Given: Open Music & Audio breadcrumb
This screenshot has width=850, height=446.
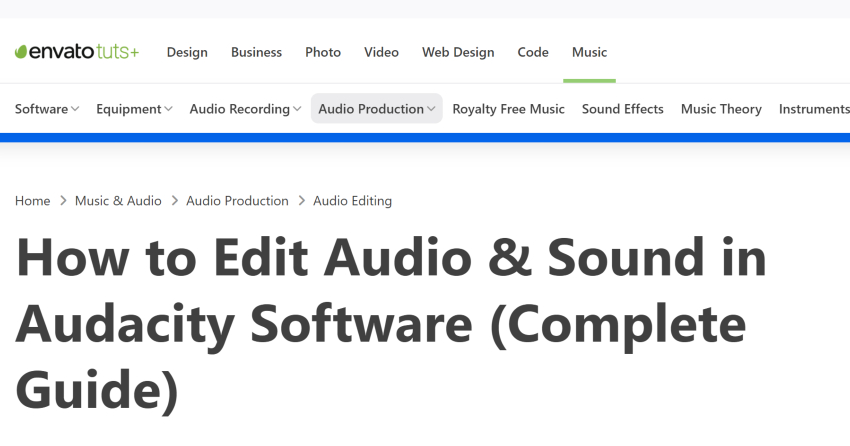Looking at the screenshot, I should pos(118,201).
